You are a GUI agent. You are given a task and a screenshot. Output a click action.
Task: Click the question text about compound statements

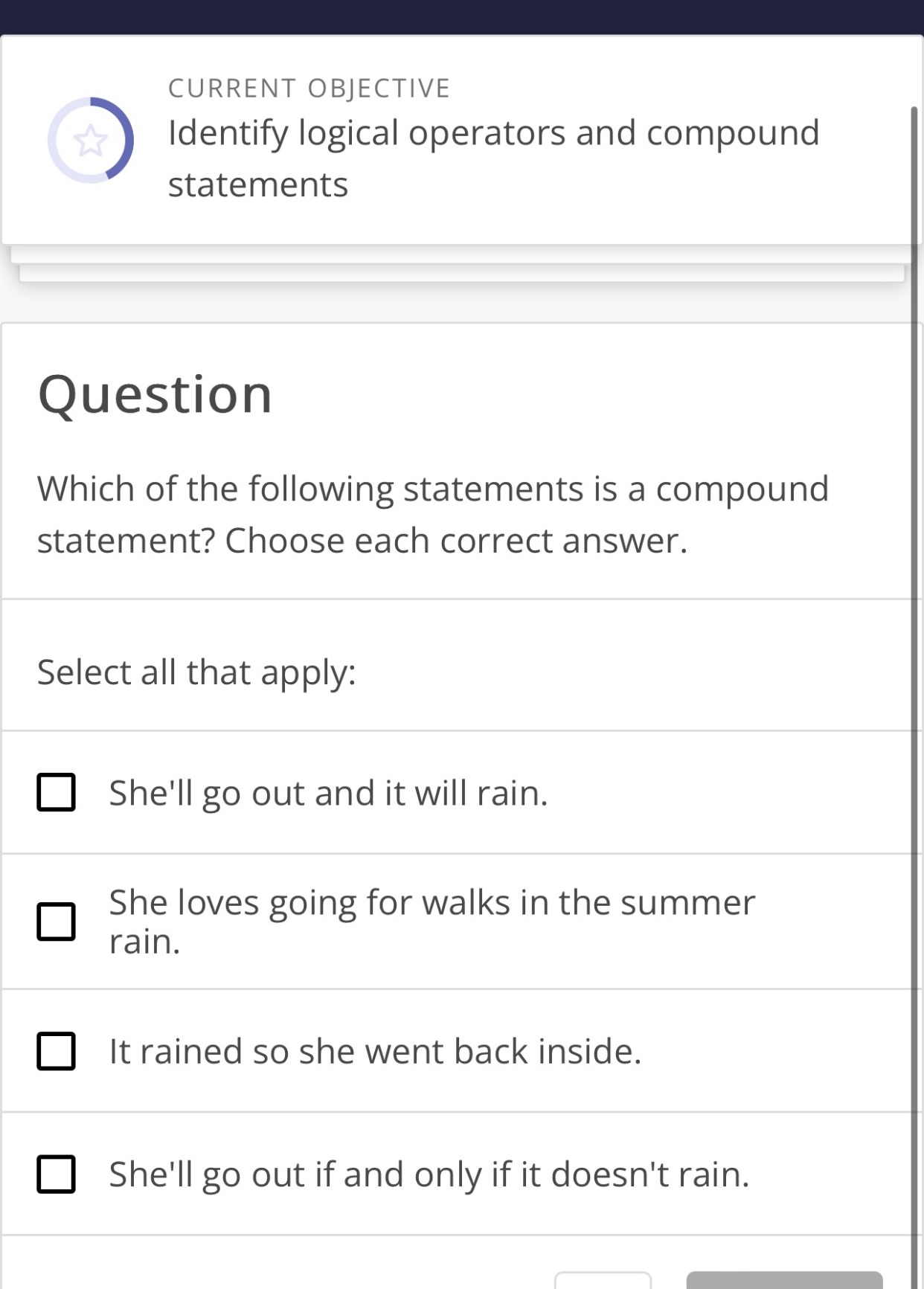pyautogui.click(x=433, y=513)
